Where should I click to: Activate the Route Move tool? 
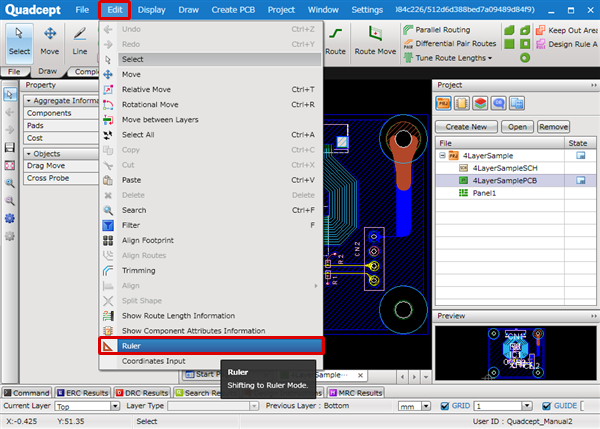coord(375,43)
